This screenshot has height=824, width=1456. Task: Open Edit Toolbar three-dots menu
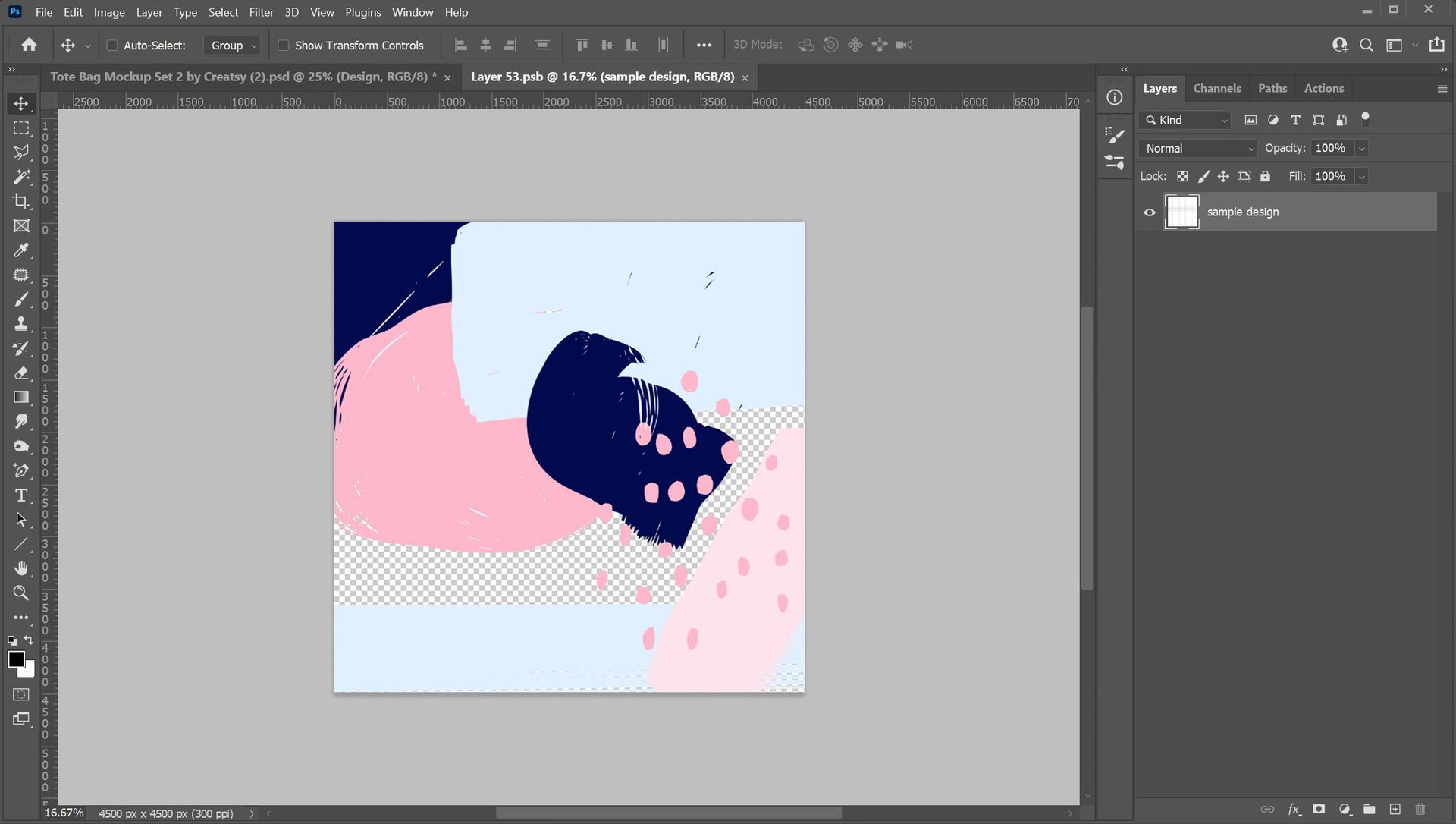21,618
